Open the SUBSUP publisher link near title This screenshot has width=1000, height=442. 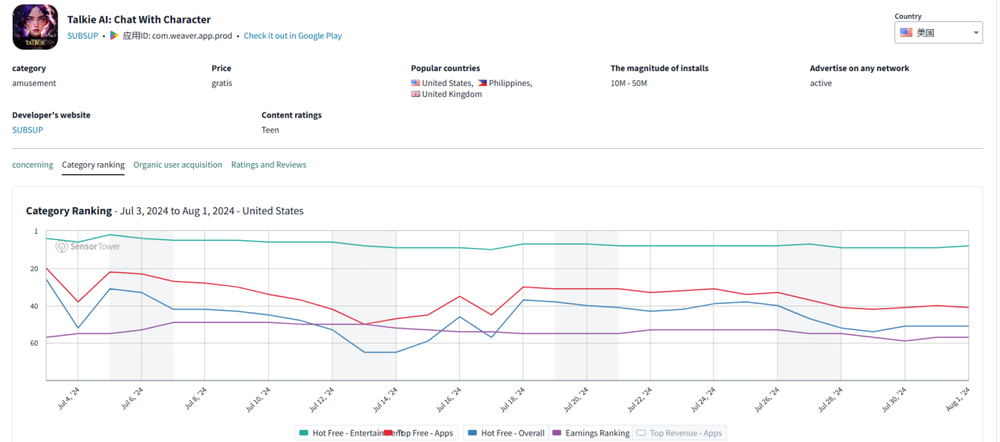pos(83,36)
